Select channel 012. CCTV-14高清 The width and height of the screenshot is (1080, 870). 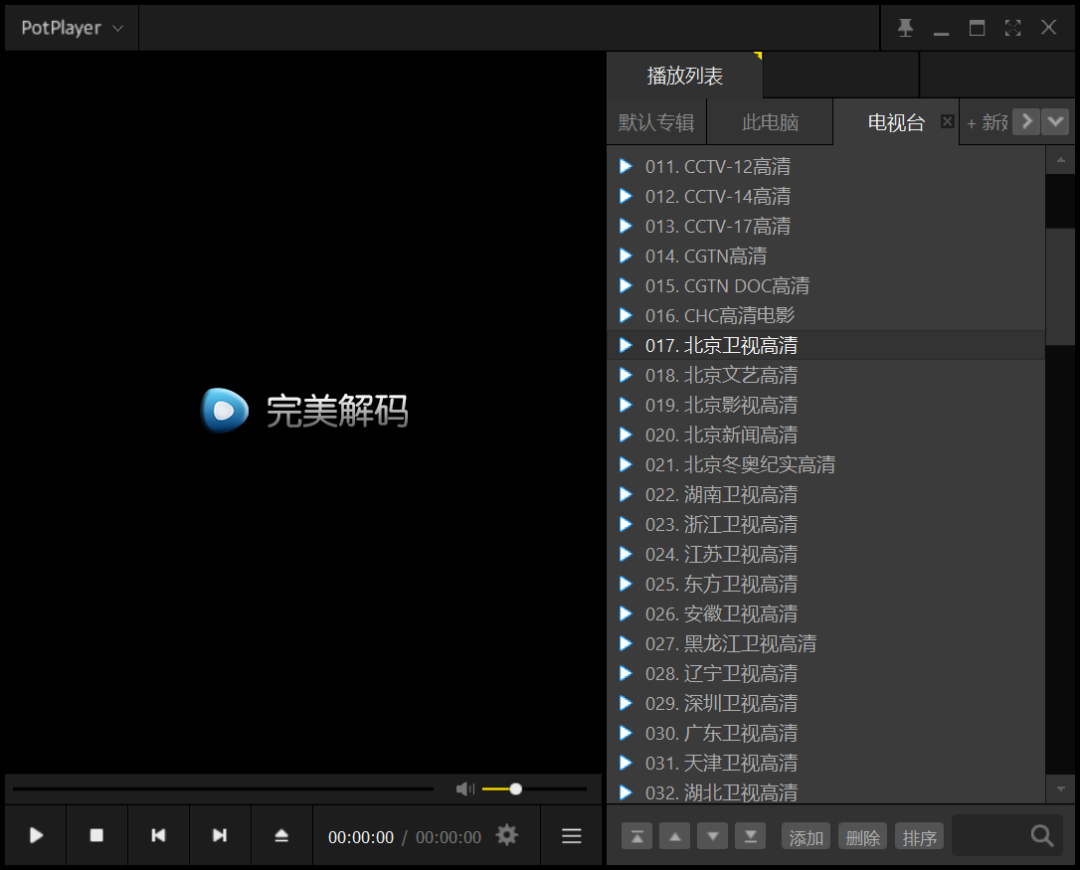coord(827,196)
